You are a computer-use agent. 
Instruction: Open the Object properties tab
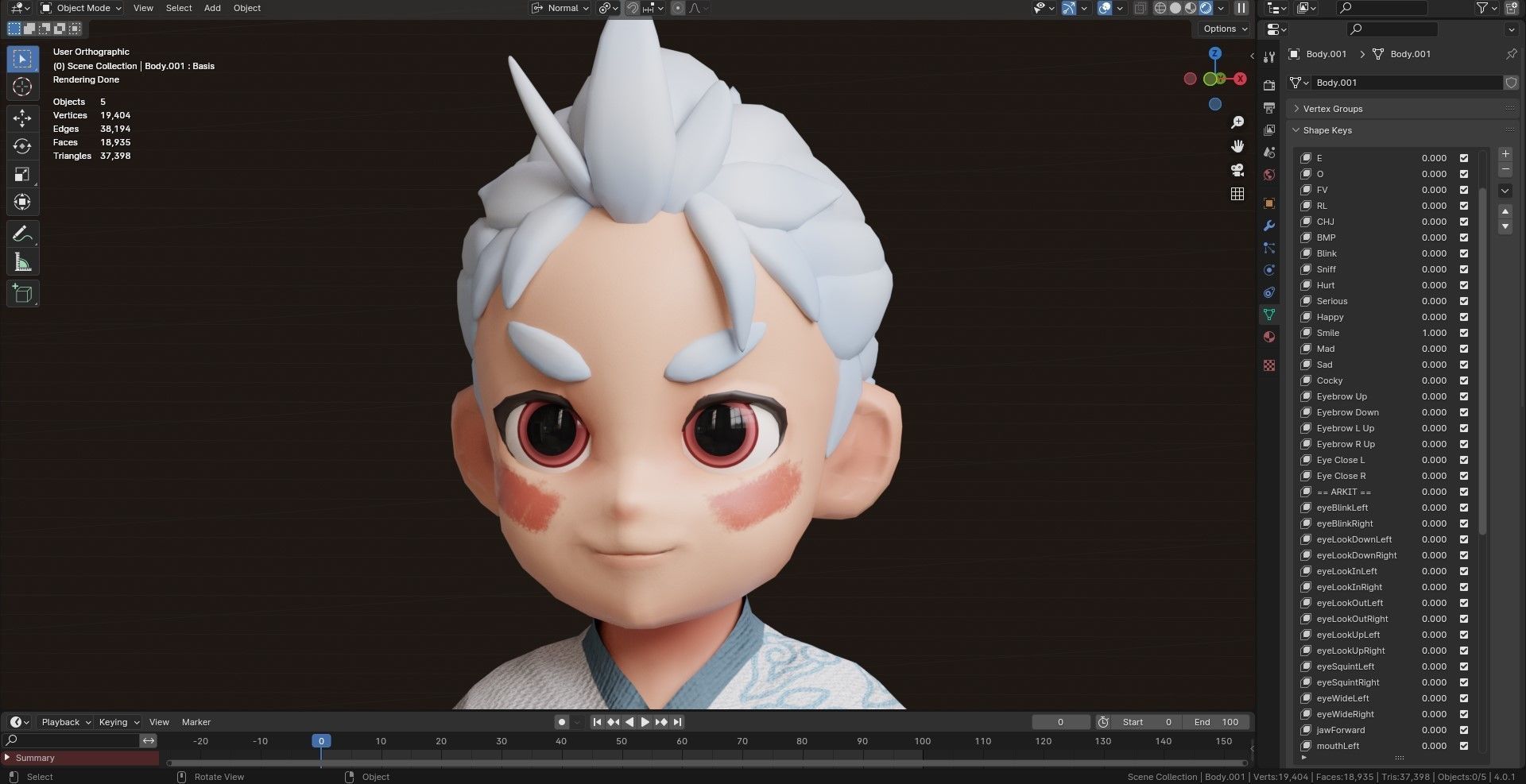tap(1269, 203)
